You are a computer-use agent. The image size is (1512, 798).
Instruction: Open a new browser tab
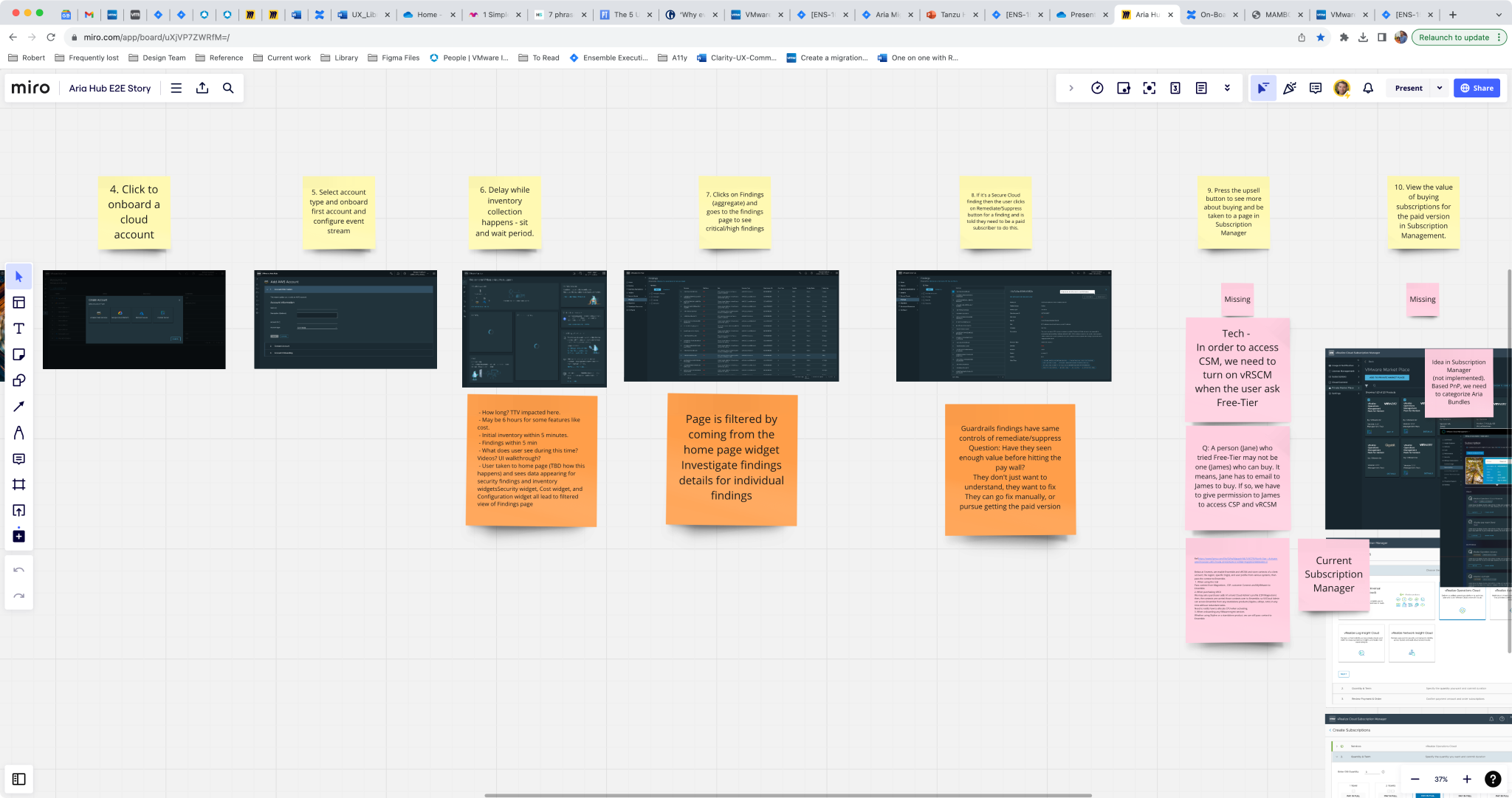point(1453,15)
